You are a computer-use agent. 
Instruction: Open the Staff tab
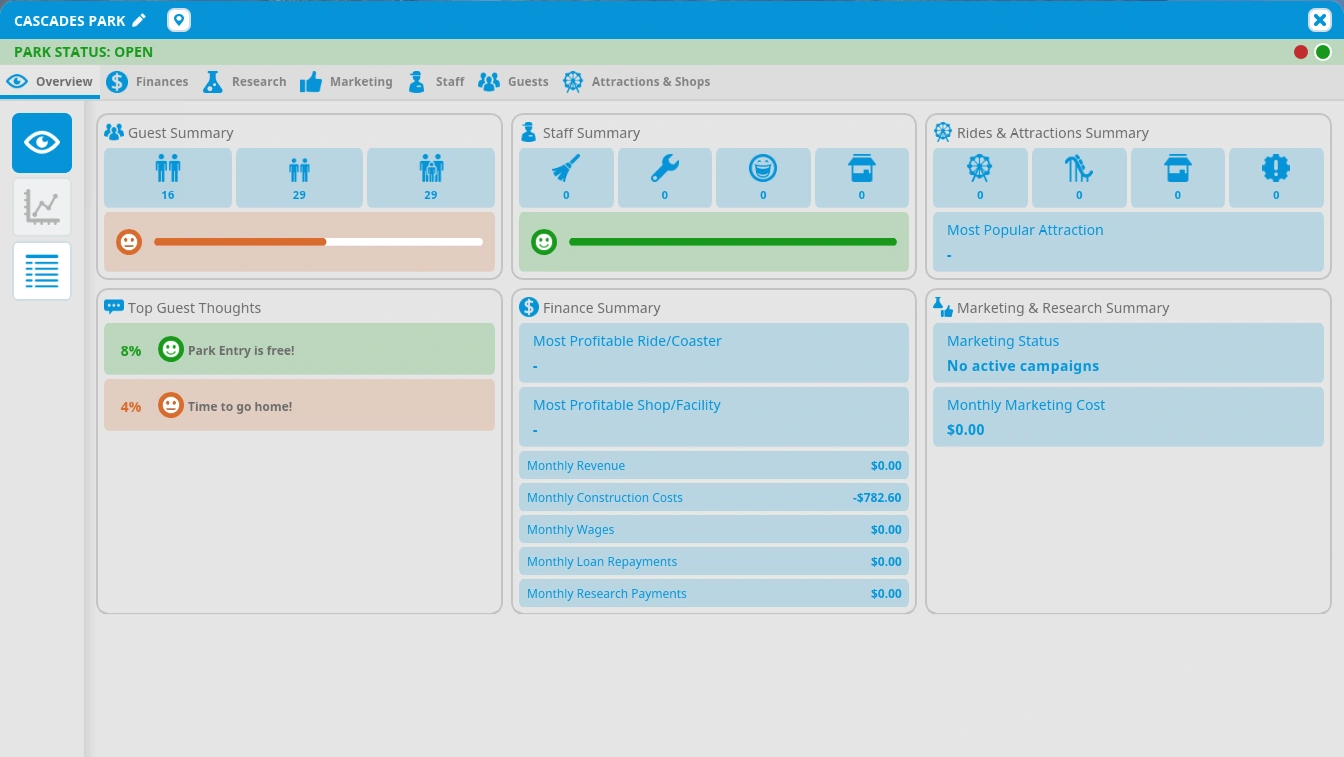click(x=436, y=82)
